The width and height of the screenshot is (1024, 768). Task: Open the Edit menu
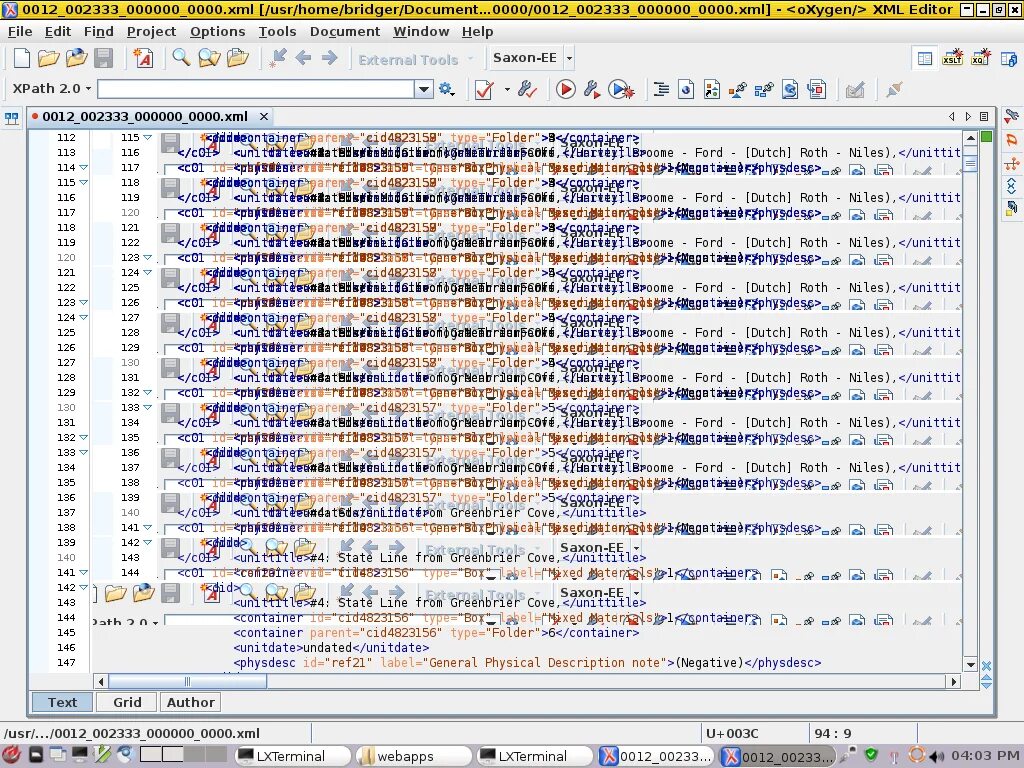(58, 31)
